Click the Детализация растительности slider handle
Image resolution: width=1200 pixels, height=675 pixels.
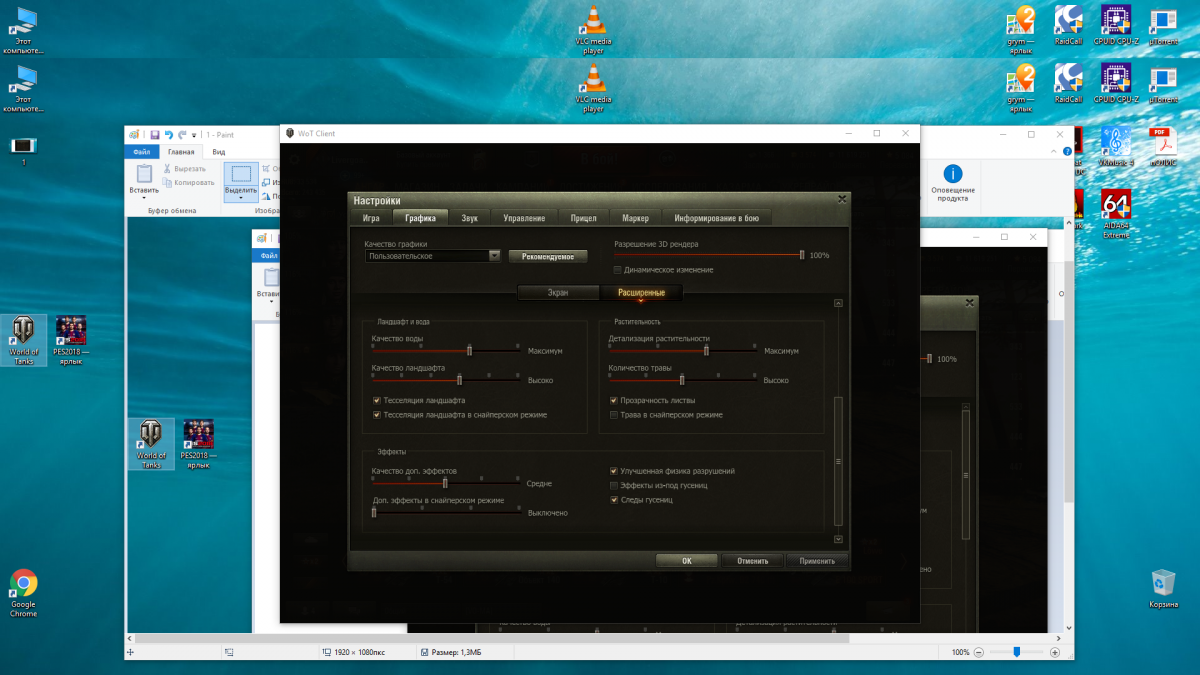(x=706, y=350)
